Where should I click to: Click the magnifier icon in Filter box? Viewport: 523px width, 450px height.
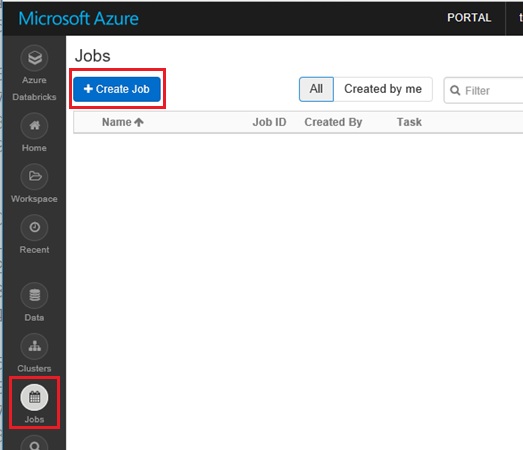click(x=455, y=90)
